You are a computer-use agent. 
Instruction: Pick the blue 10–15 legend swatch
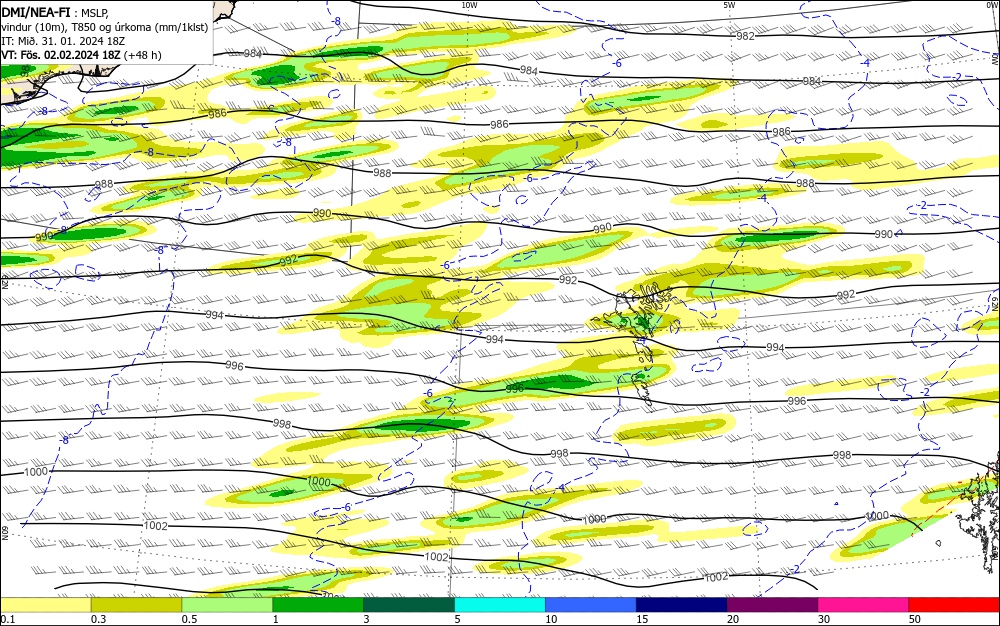tap(591, 605)
